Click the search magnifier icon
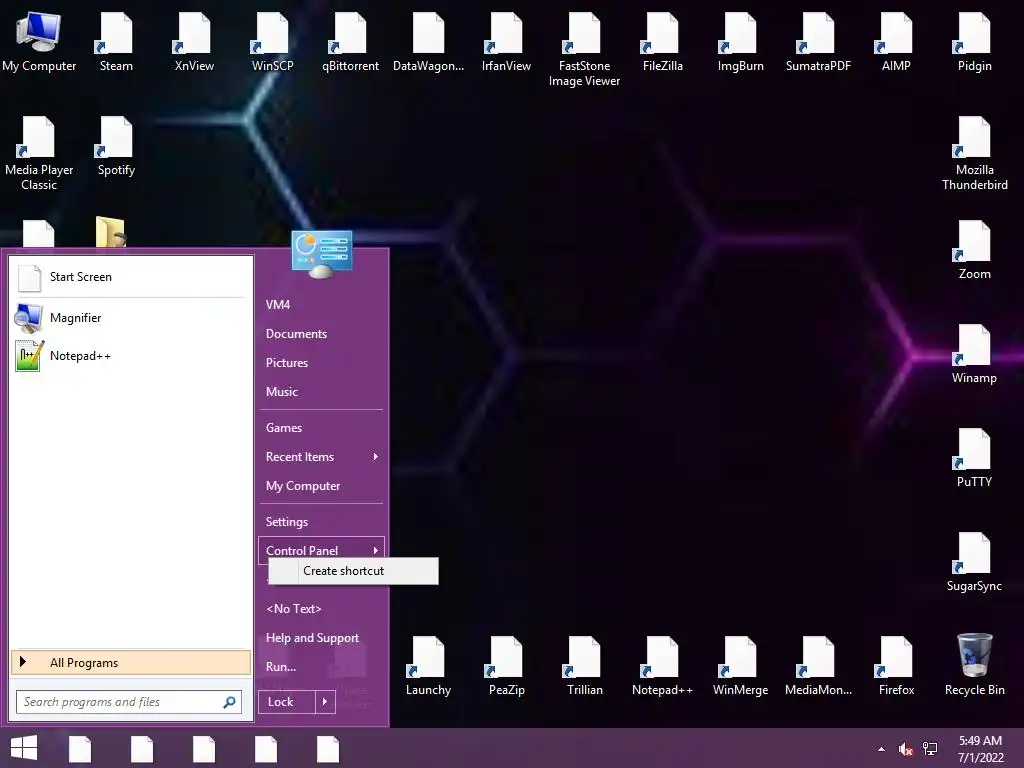1024x768 pixels. click(229, 702)
